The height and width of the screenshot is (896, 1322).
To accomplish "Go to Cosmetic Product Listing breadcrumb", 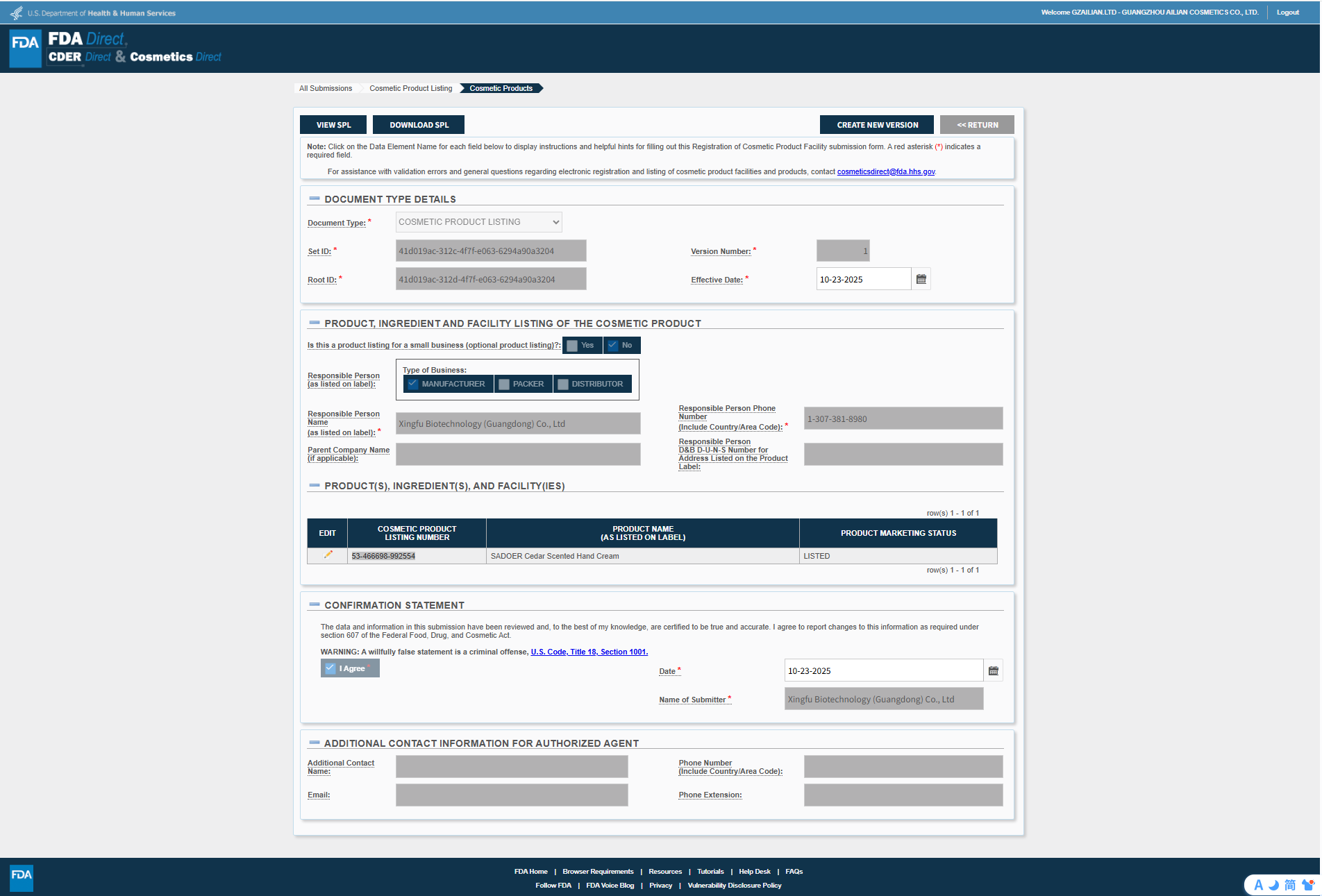I will [410, 88].
